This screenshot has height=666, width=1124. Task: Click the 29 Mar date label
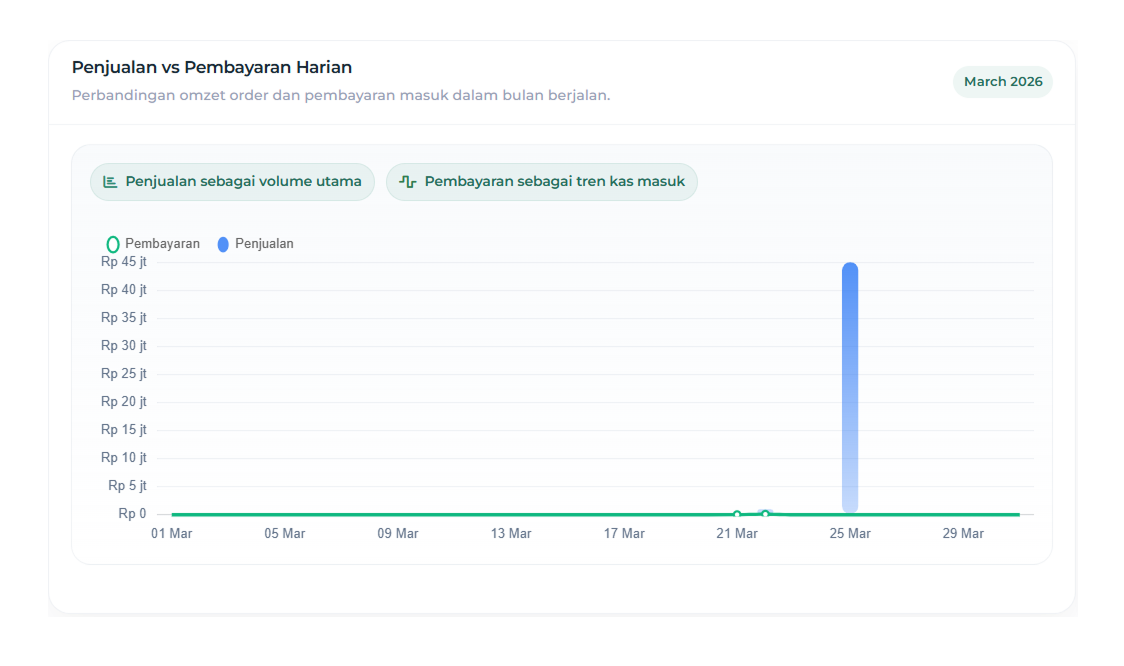point(963,534)
